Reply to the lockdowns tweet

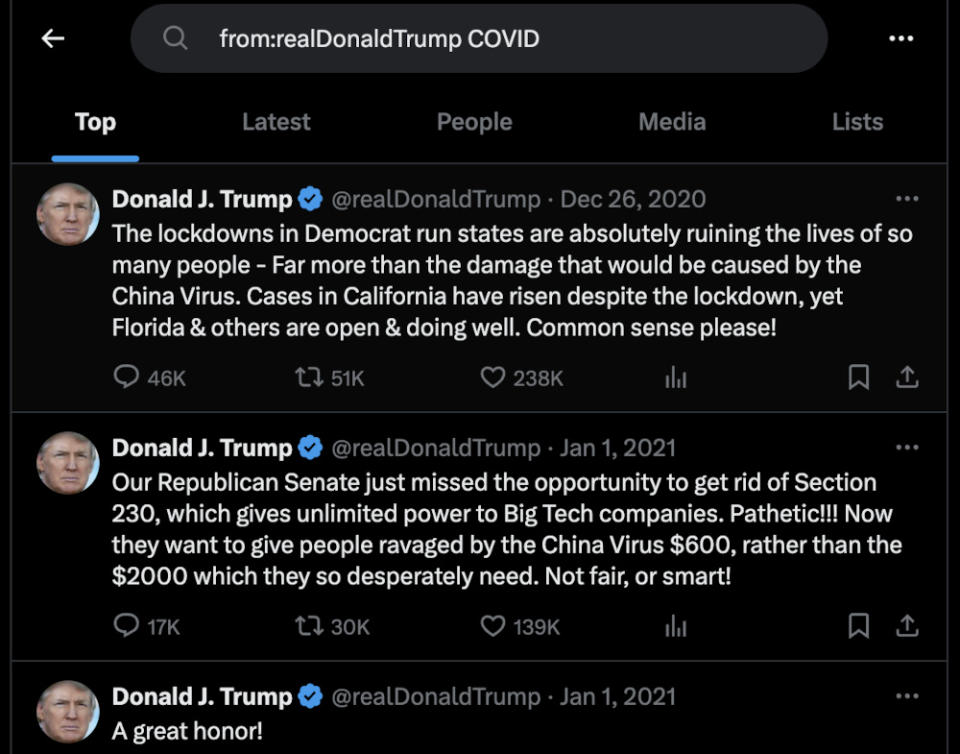coord(125,377)
